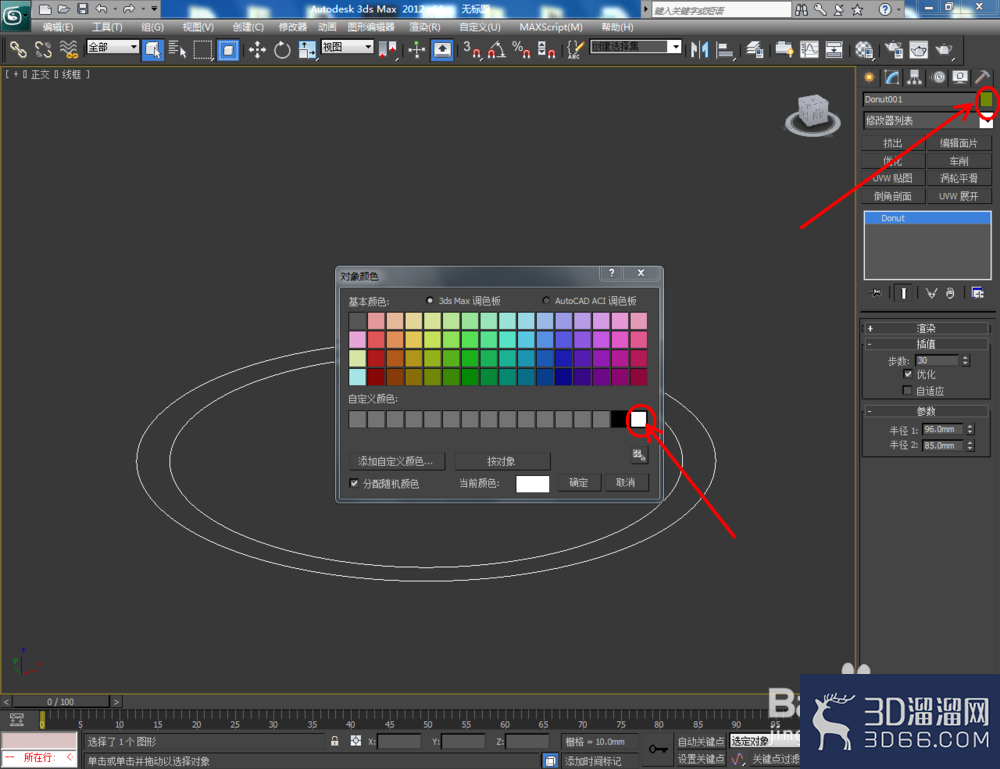Select the Scale tool

(x=307, y=50)
